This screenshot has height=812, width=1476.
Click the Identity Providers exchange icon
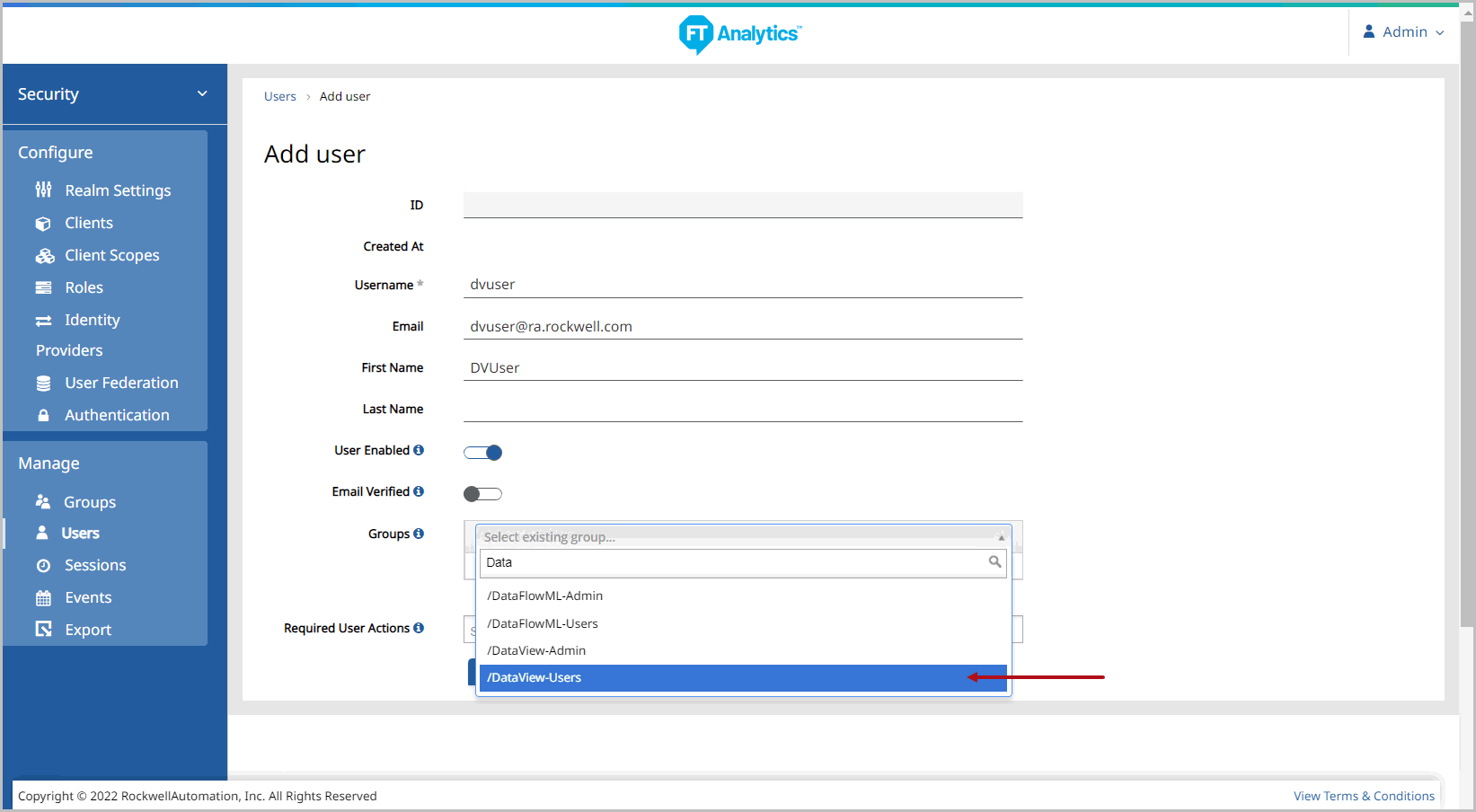click(43, 321)
